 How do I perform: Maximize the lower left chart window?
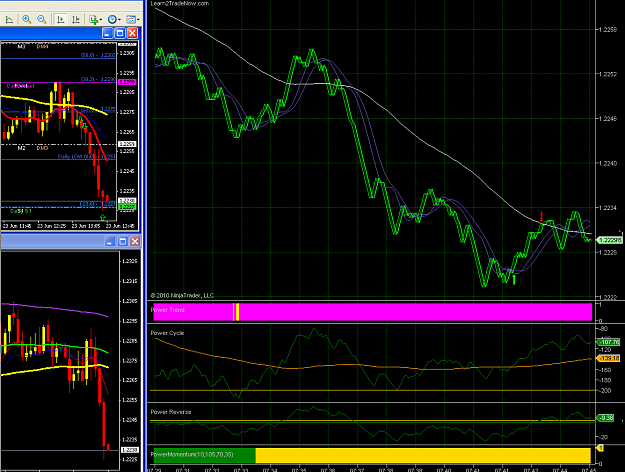point(123,242)
